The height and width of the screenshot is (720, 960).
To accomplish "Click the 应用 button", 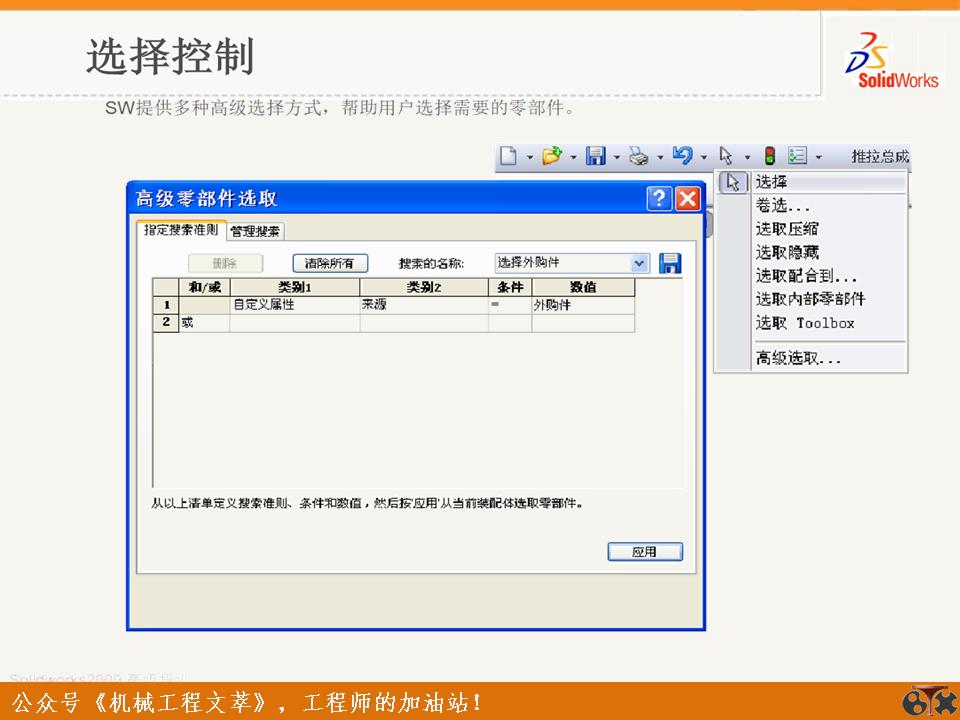I will [644, 551].
